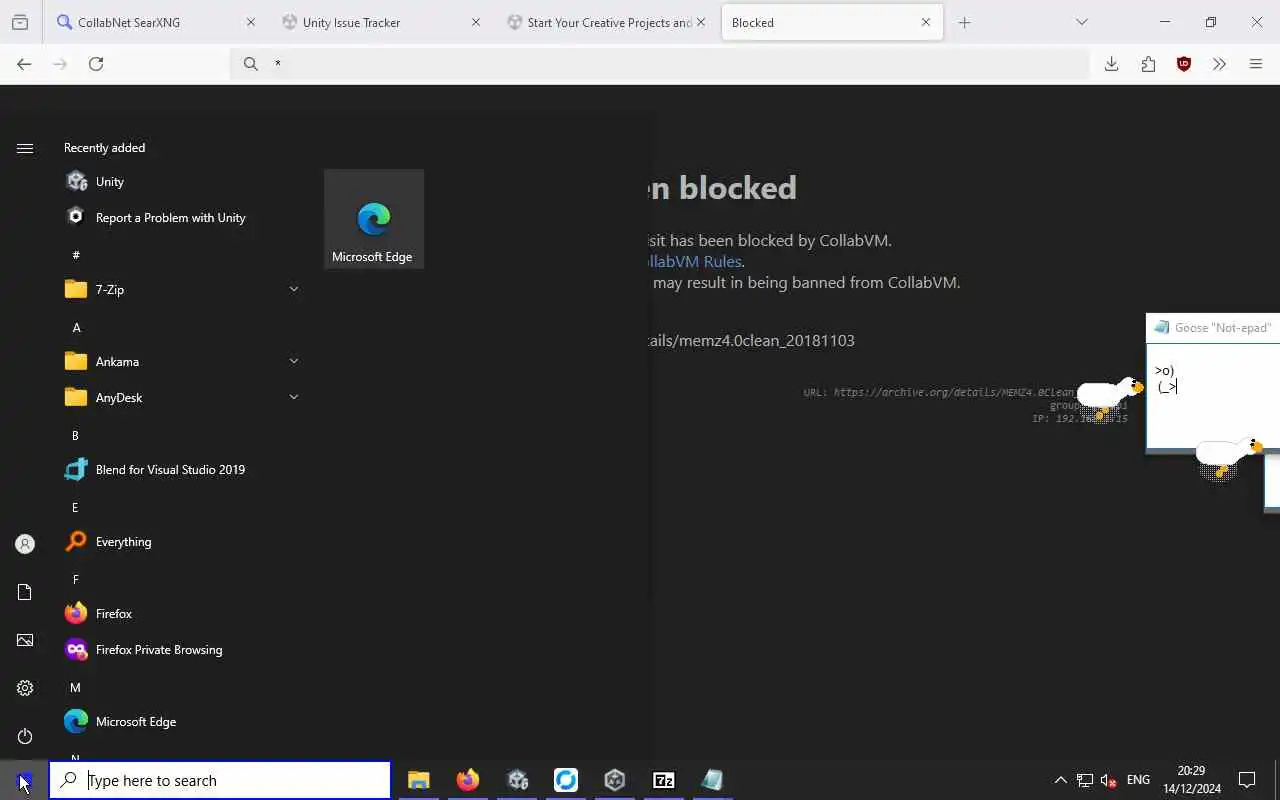Screen dimensions: 1280x800
Task: Close the Blocked tab
Action: click(926, 22)
